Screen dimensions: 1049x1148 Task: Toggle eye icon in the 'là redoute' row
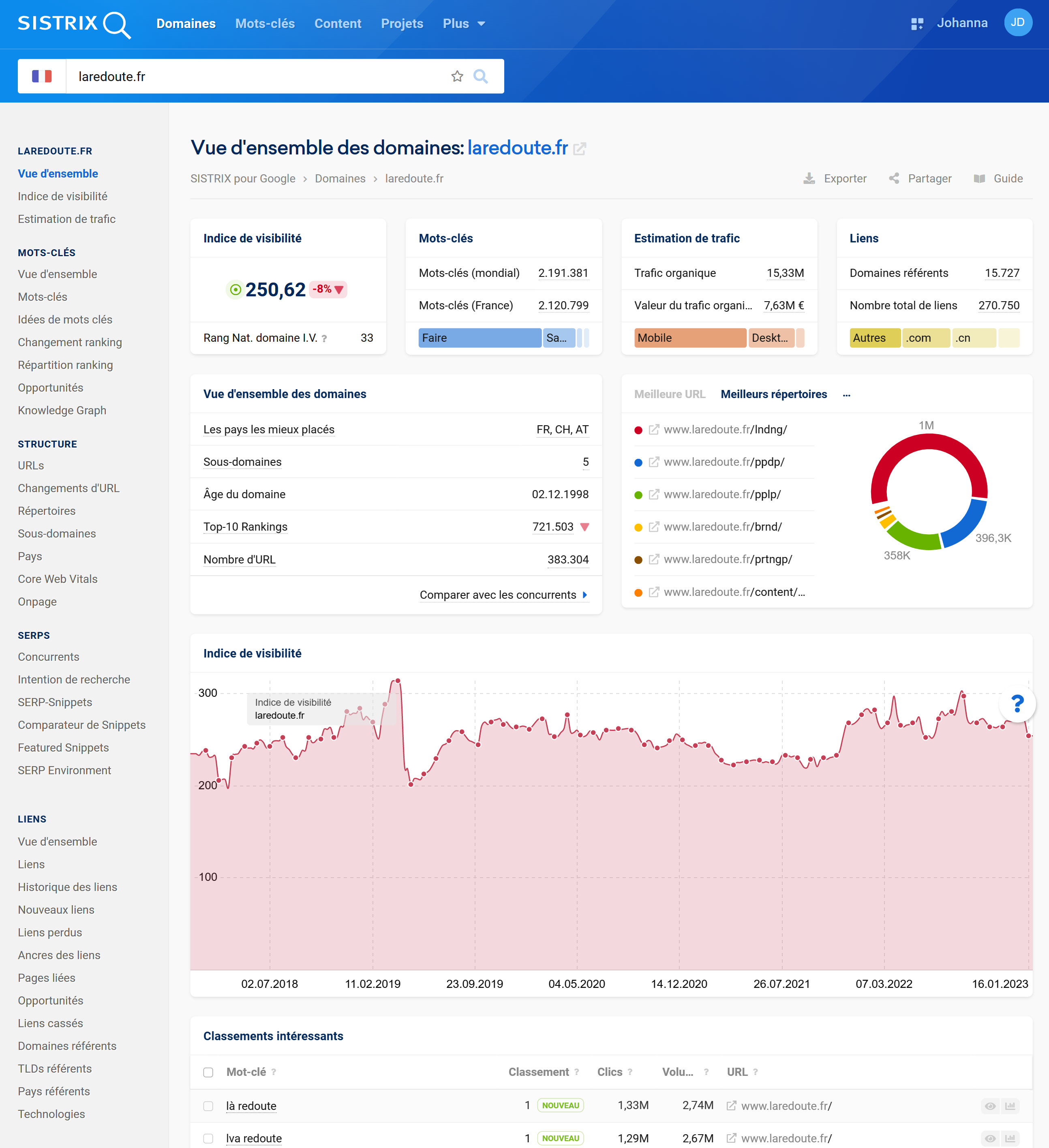[990, 1106]
